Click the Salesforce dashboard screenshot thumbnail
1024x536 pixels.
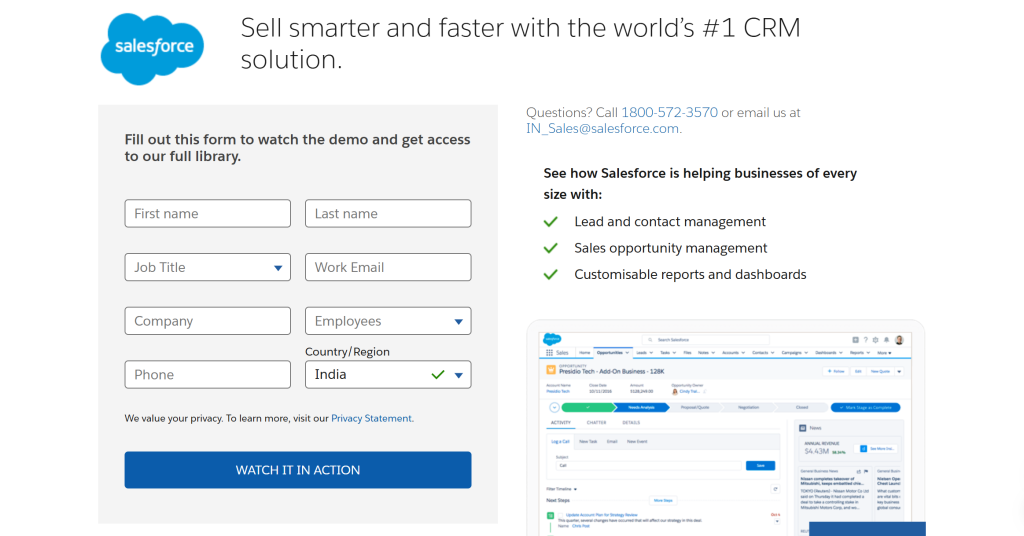(726, 428)
